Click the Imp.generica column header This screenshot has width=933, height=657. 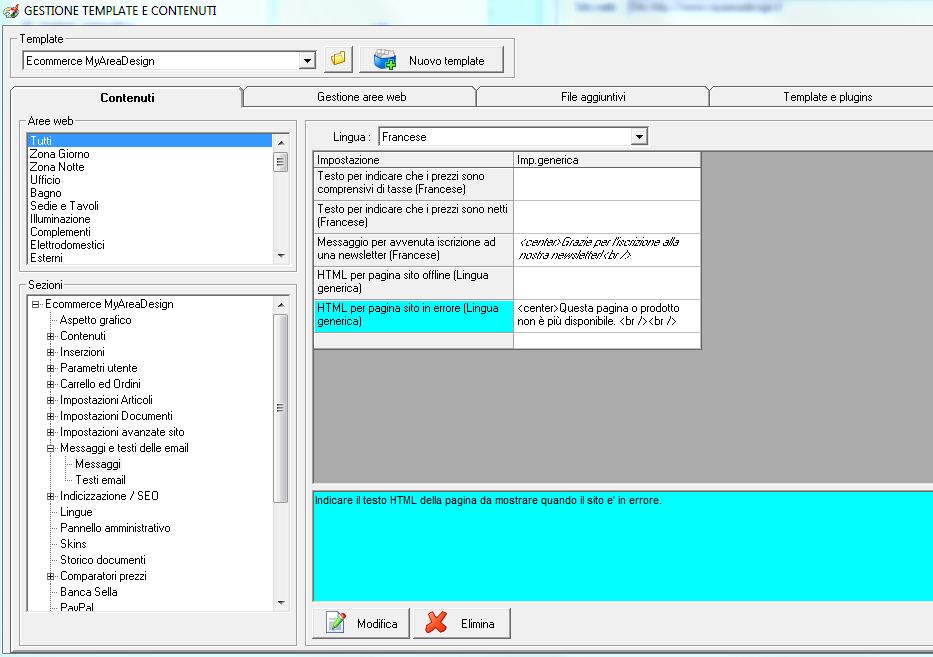coord(607,160)
